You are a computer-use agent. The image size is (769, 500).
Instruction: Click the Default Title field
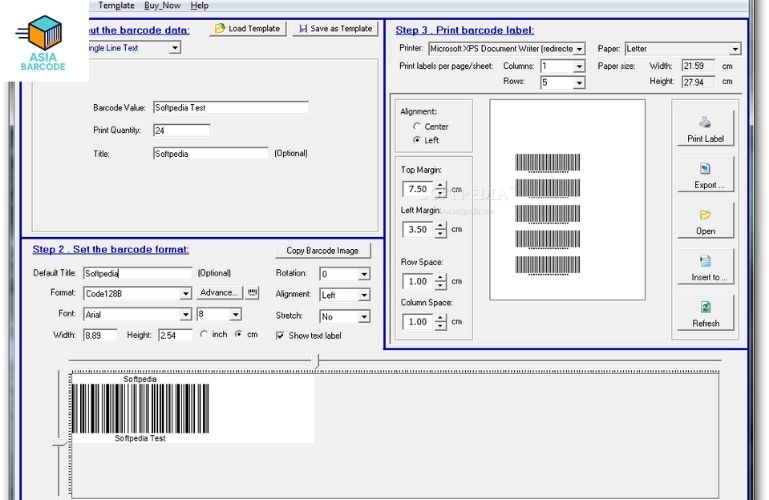click(137, 274)
